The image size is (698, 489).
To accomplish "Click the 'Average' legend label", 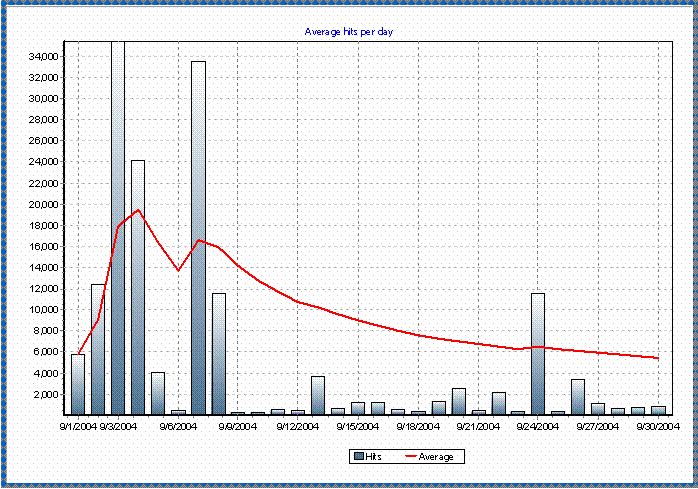I will pyautogui.click(x=436, y=456).
